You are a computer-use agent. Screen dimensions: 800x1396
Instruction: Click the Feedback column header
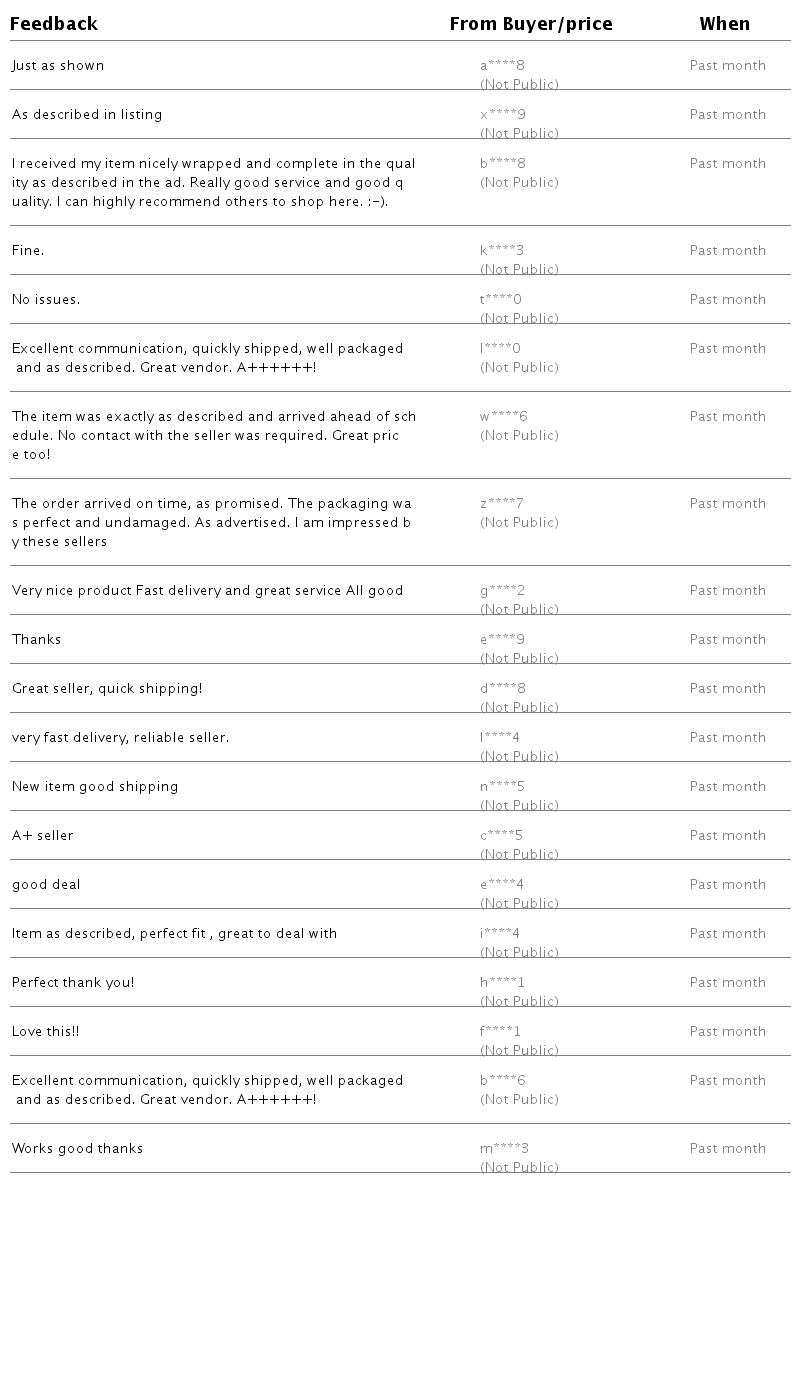click(54, 24)
